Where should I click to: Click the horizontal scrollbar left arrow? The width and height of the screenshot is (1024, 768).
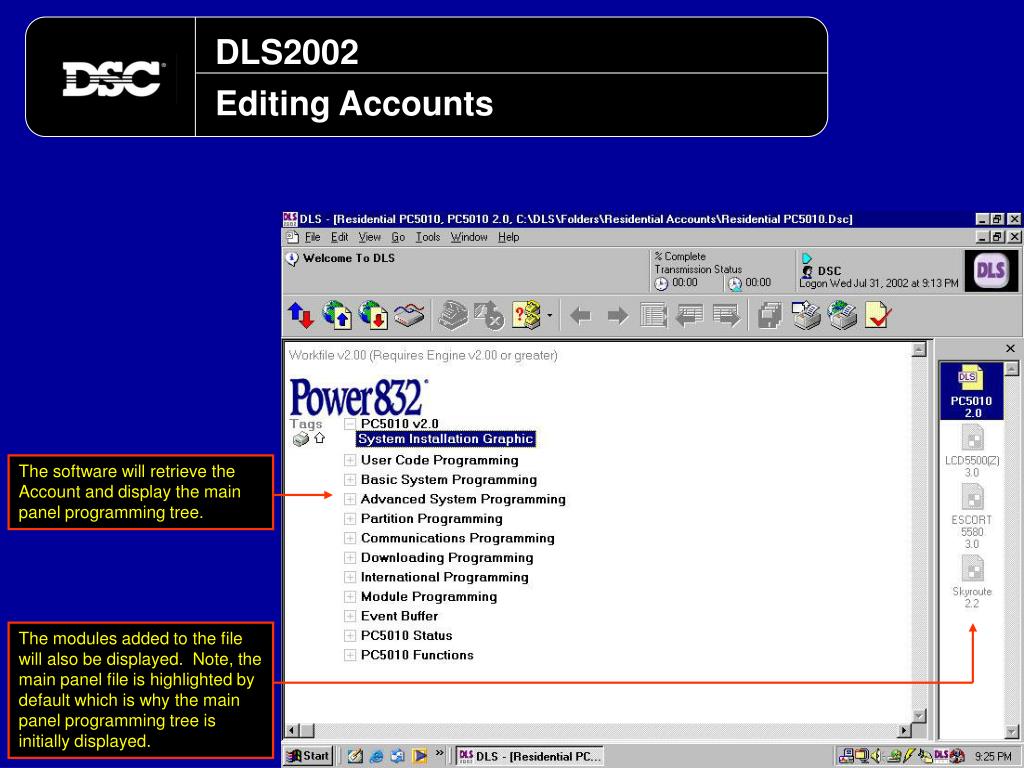[292, 731]
